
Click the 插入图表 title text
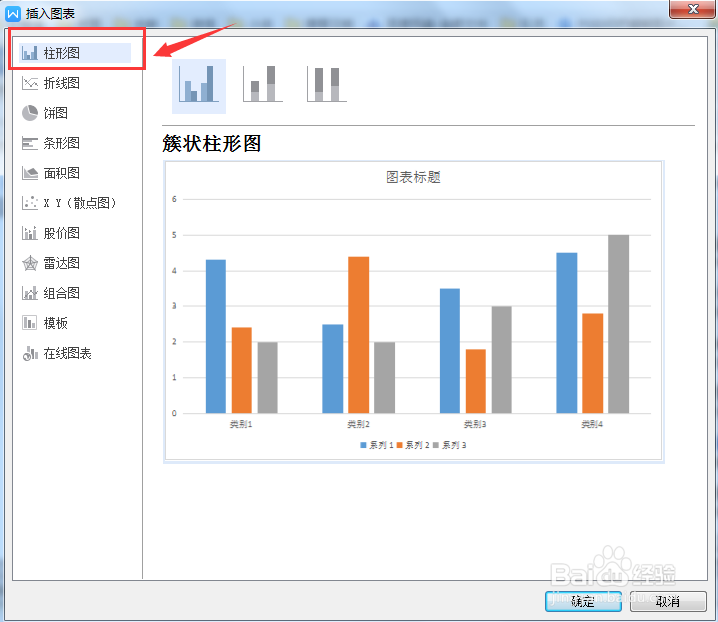pos(50,14)
